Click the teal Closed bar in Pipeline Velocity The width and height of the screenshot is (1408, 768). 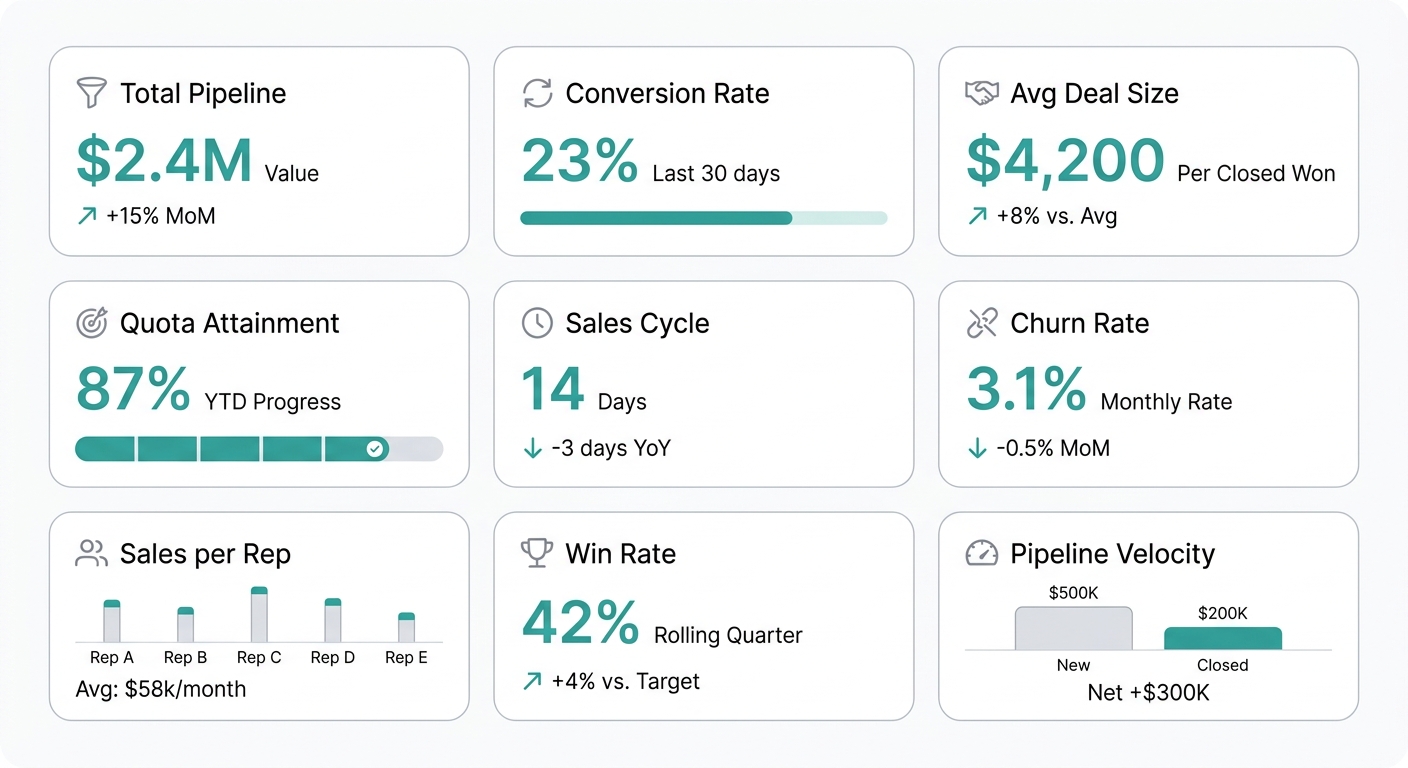tap(1223, 639)
